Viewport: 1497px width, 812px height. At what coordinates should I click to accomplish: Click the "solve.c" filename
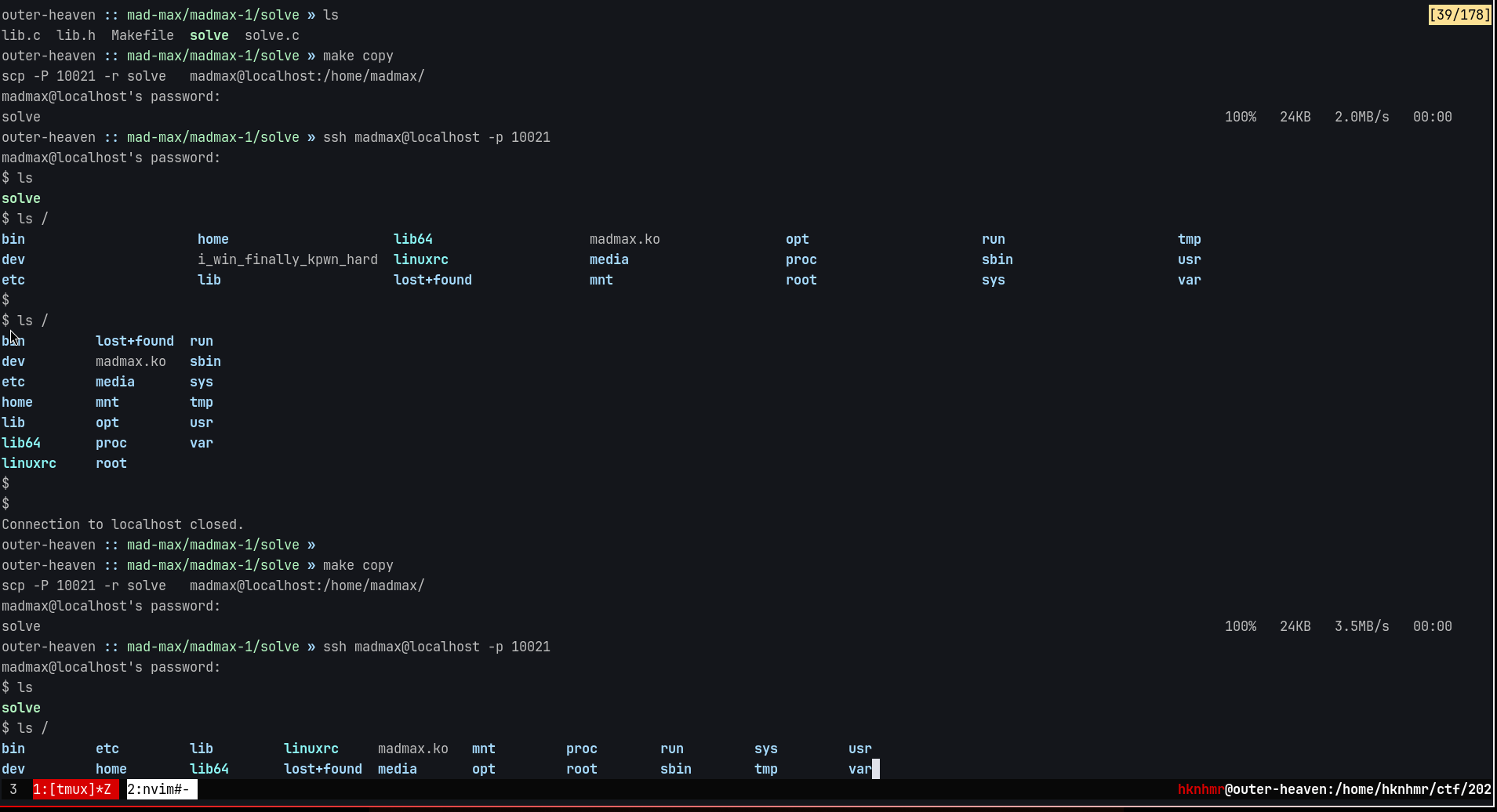pos(272,35)
